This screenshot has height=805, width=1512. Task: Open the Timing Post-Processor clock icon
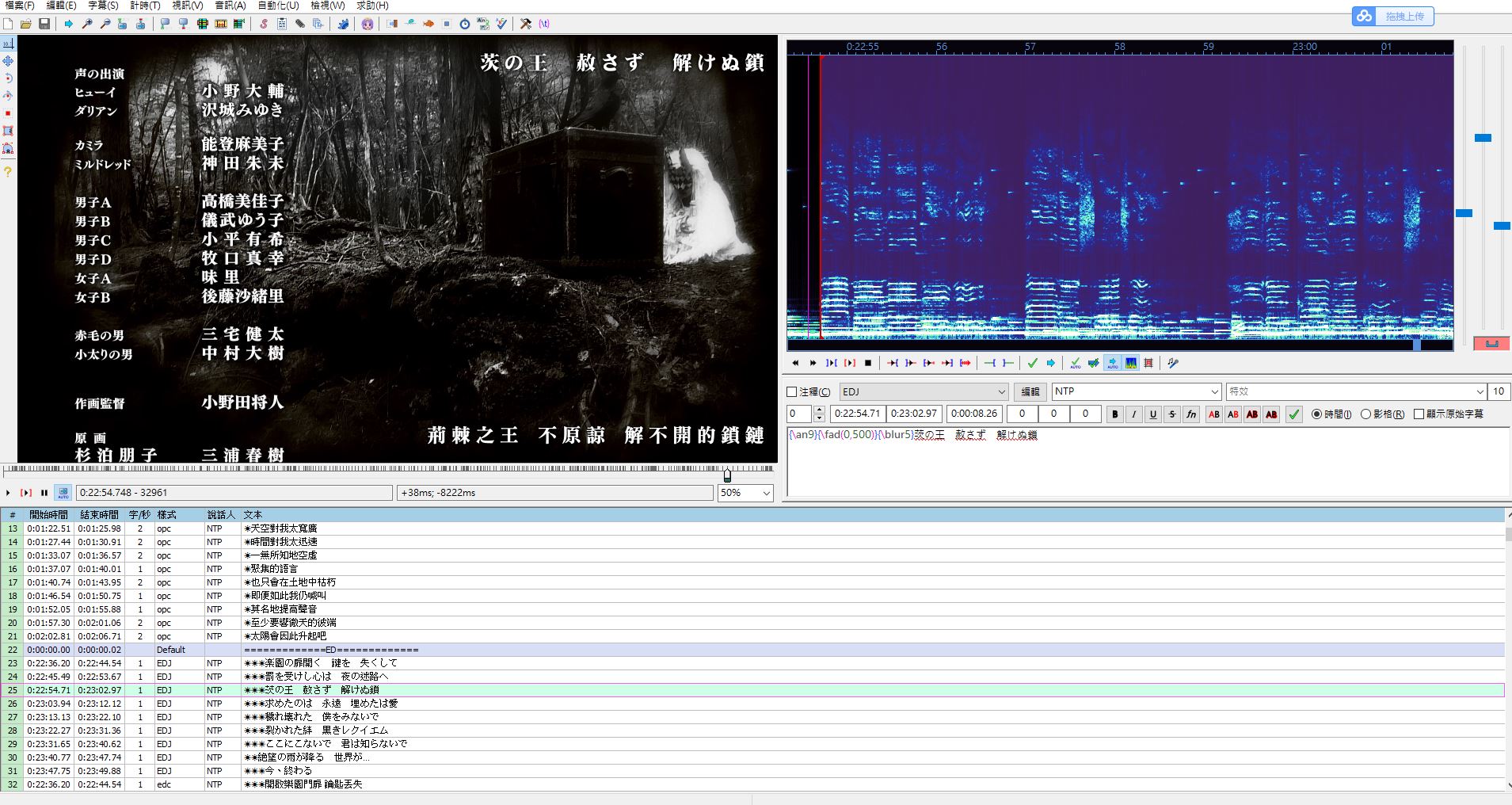point(465,24)
